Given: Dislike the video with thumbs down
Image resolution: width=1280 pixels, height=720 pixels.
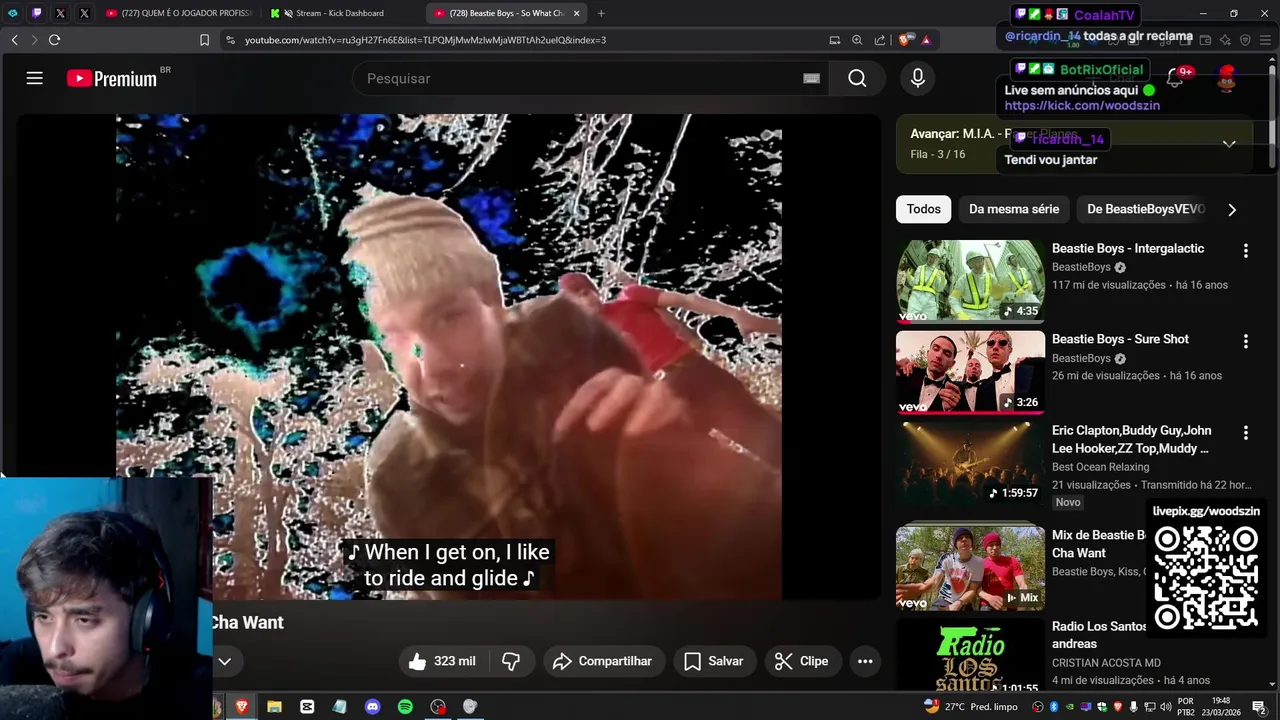Looking at the screenshot, I should (x=511, y=661).
